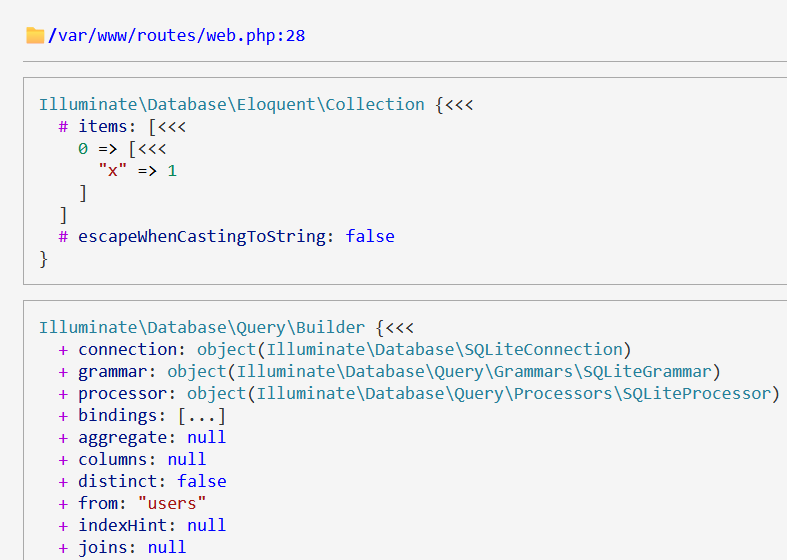787x560 pixels.
Task: Click the SQLiteProcessor object value
Action: 484,393
